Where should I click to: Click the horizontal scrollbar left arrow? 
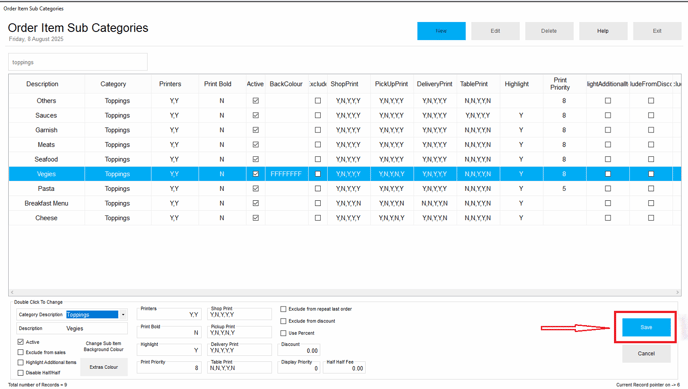12,292
